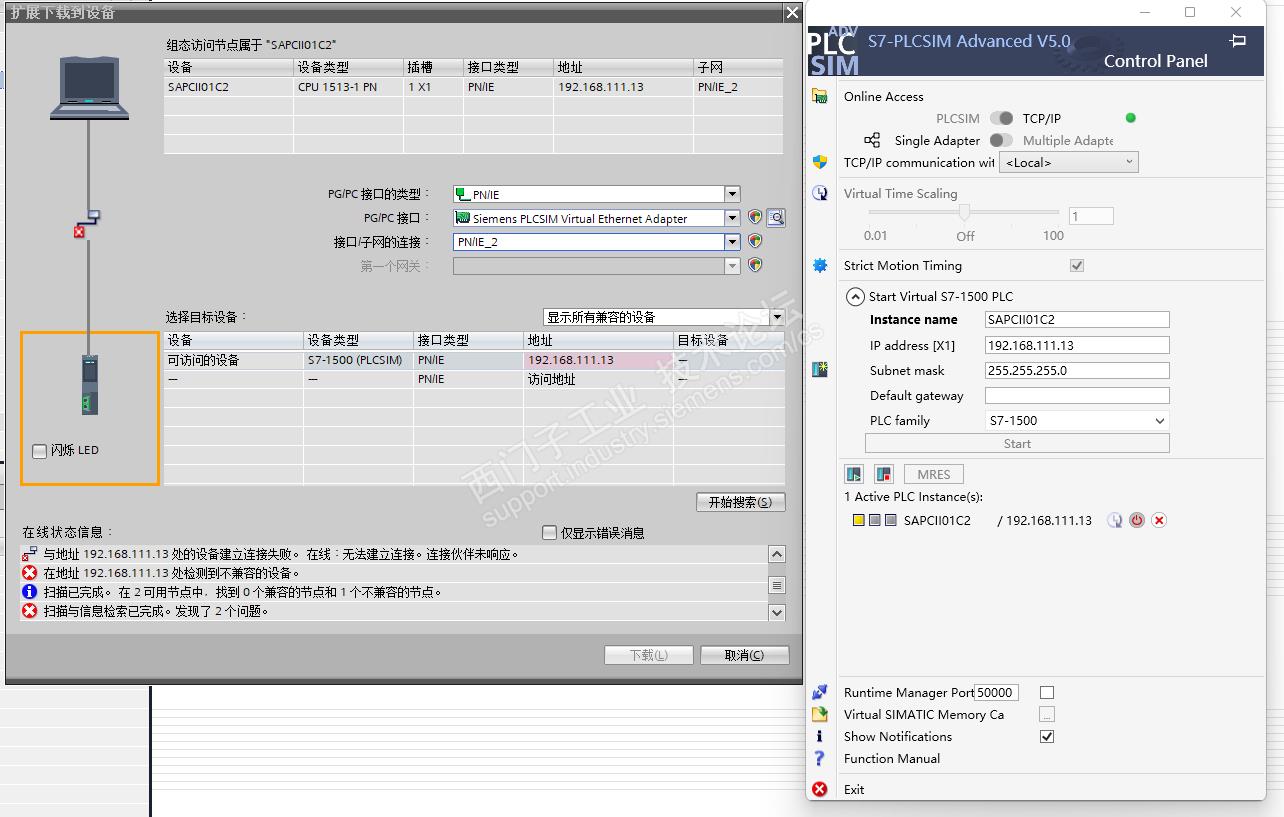This screenshot has height=817, width=1284.
Task: Click the 设备类型 column header in target table
Action: click(x=358, y=341)
